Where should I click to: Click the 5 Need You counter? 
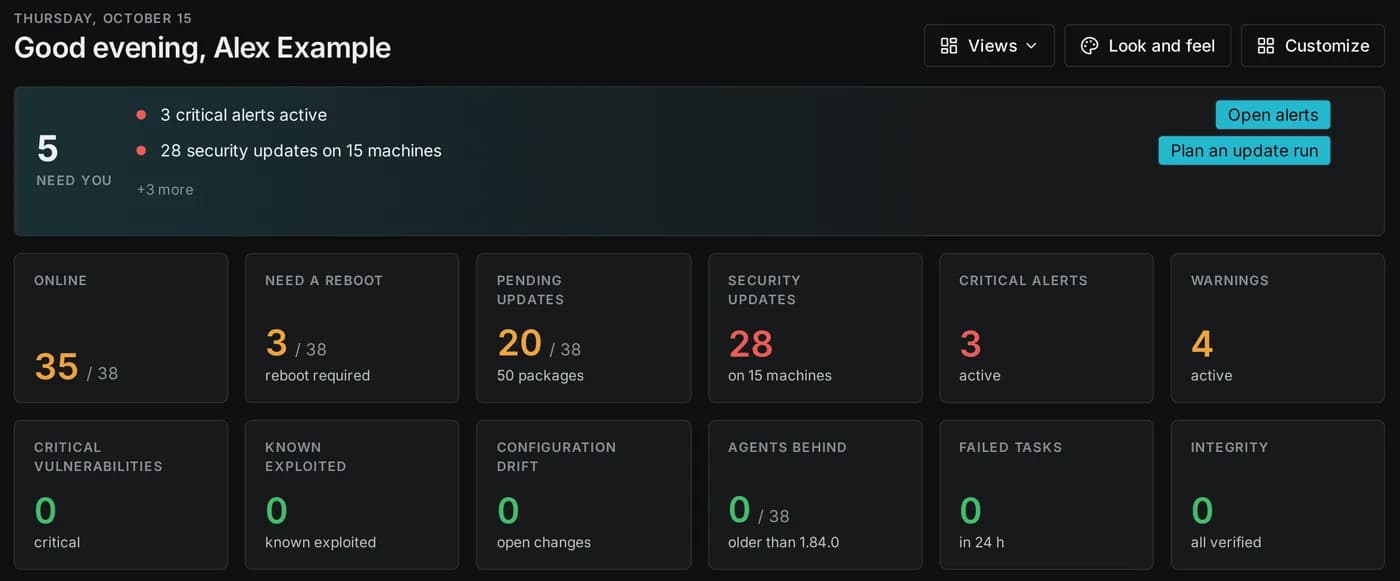pyautogui.click(x=74, y=160)
